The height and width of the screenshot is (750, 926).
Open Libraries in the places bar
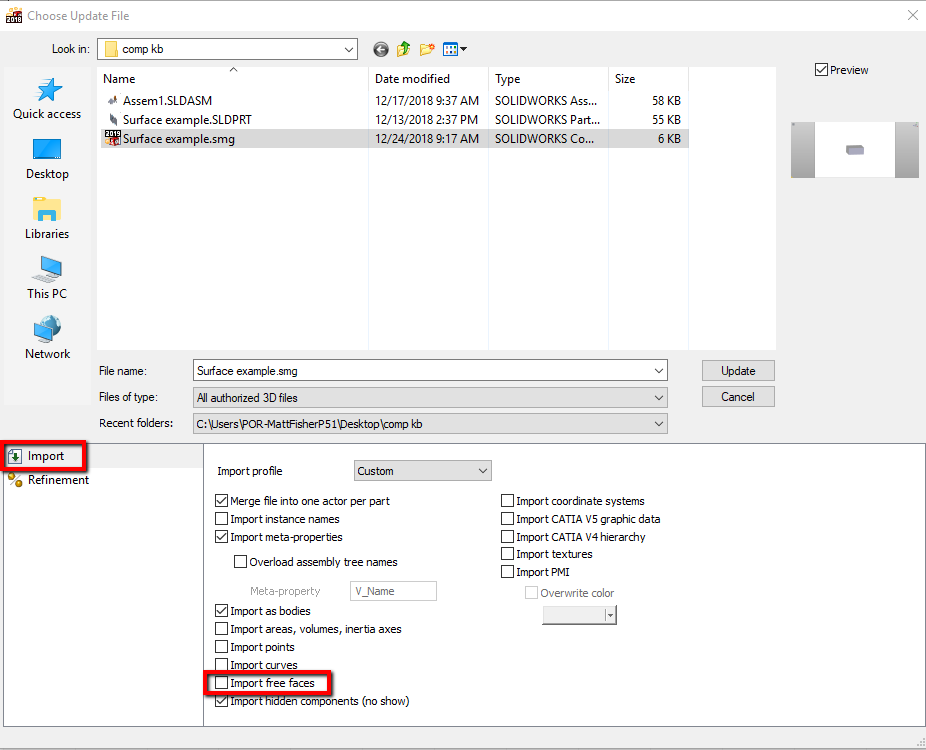tap(47, 219)
